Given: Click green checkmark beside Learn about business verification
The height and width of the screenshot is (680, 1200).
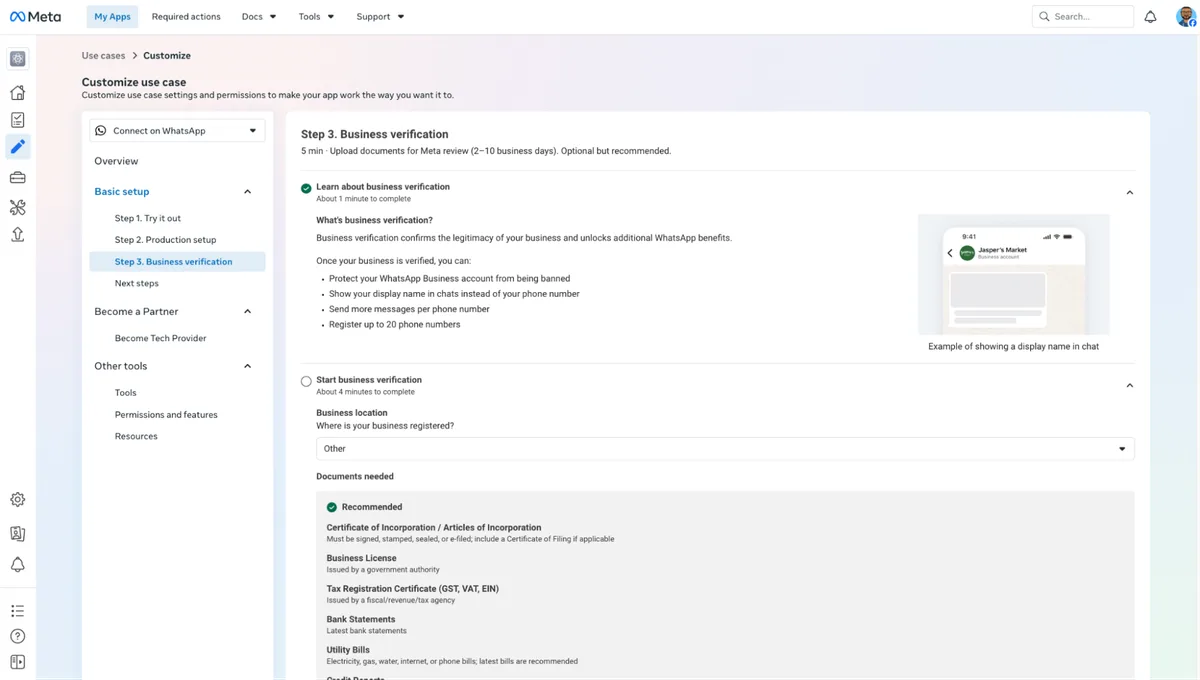Looking at the screenshot, I should (x=306, y=188).
